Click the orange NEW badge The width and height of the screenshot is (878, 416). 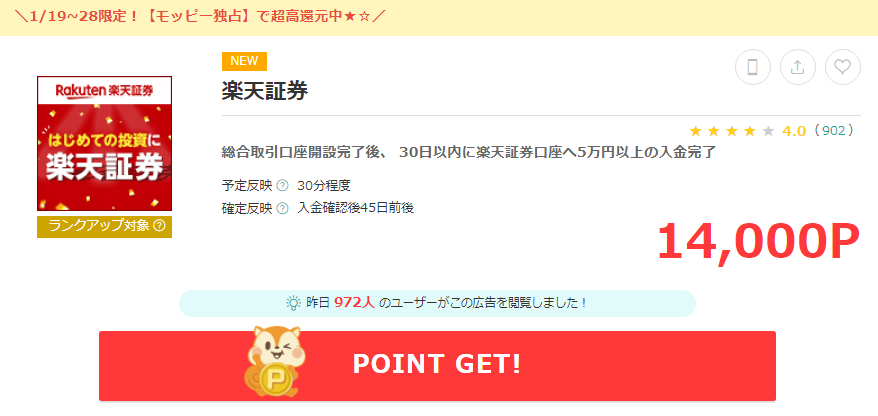point(244,62)
